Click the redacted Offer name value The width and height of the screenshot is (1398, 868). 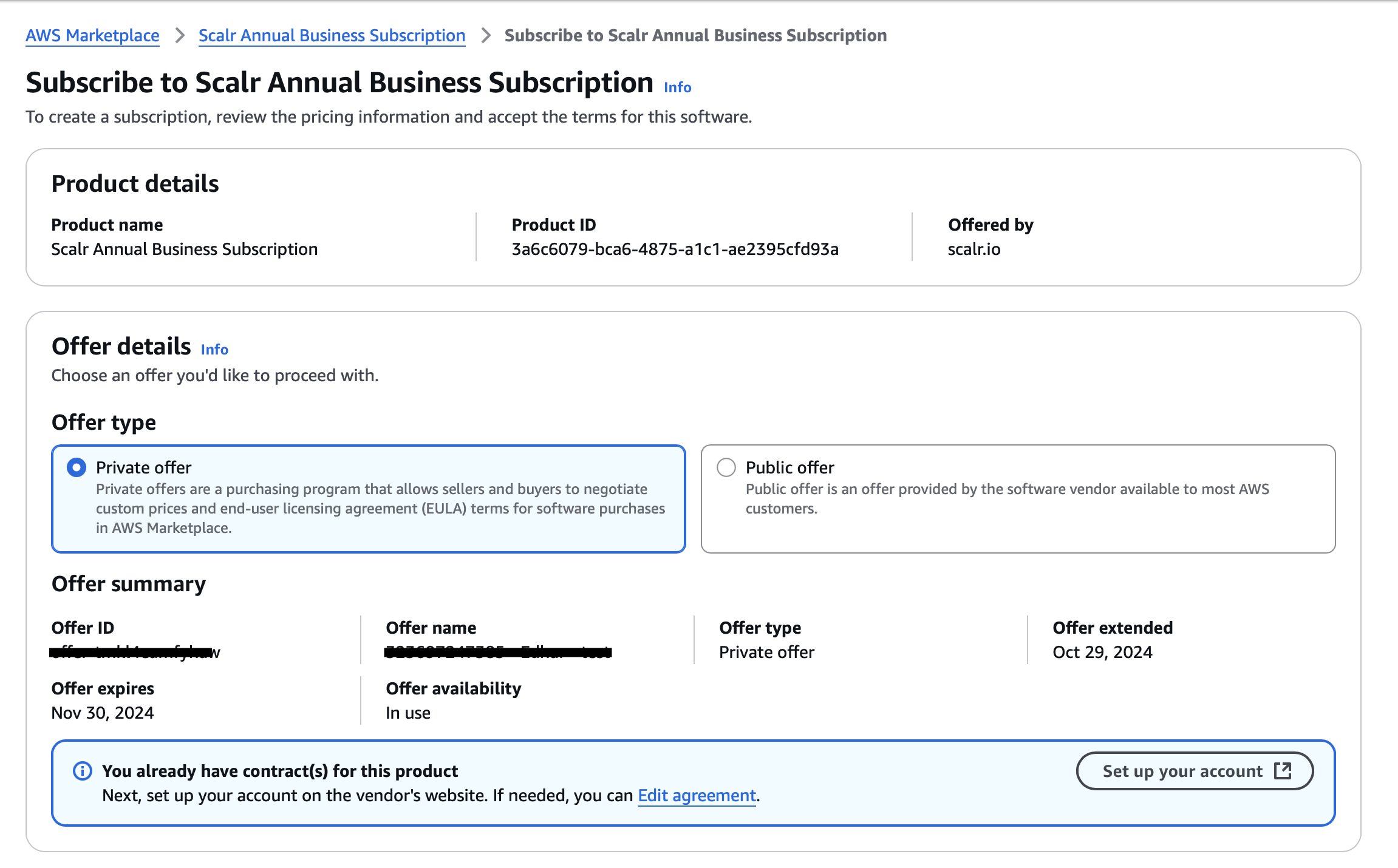(498, 652)
